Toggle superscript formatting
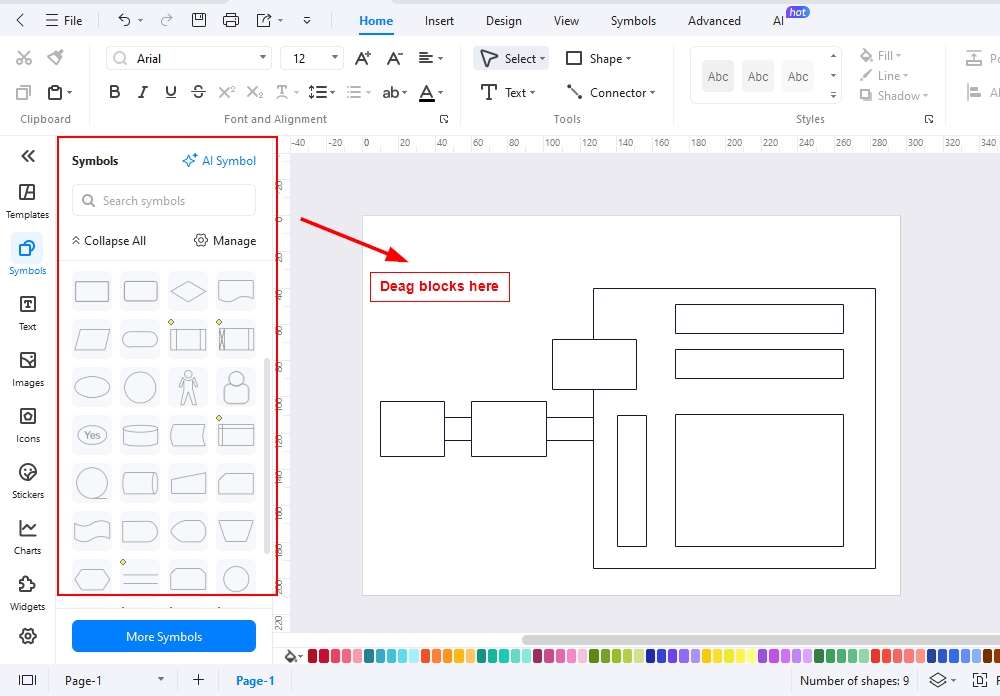The width and height of the screenshot is (1000, 696). tap(226, 93)
